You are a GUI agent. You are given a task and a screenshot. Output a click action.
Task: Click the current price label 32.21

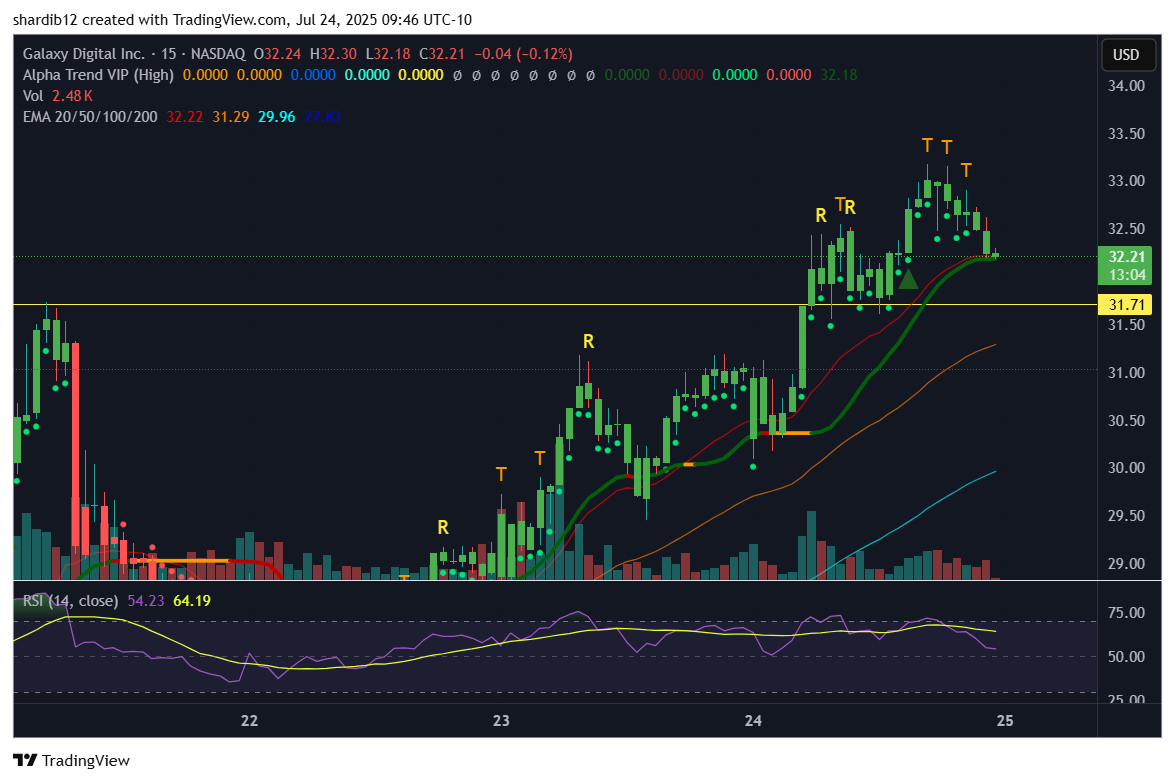point(1126,256)
